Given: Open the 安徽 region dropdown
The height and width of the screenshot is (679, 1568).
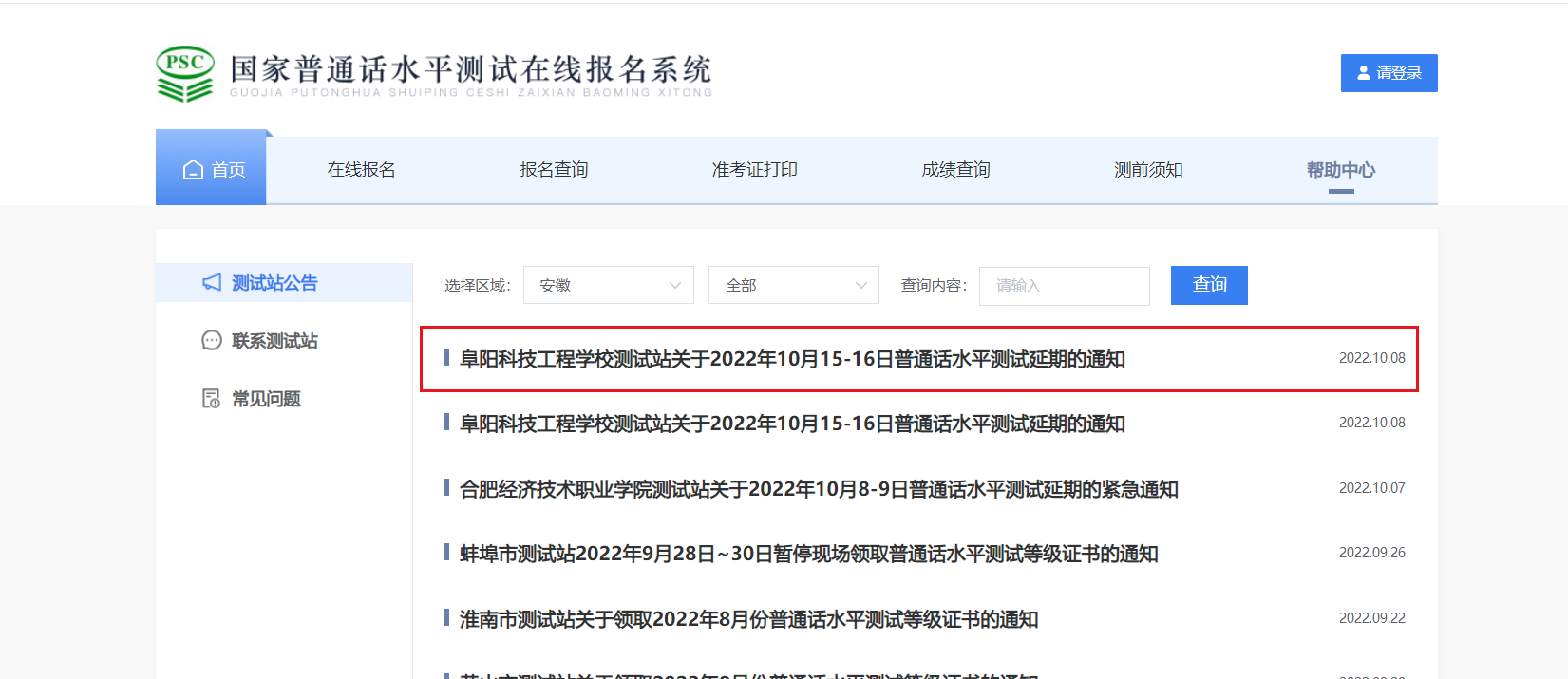Looking at the screenshot, I should pyautogui.click(x=608, y=286).
